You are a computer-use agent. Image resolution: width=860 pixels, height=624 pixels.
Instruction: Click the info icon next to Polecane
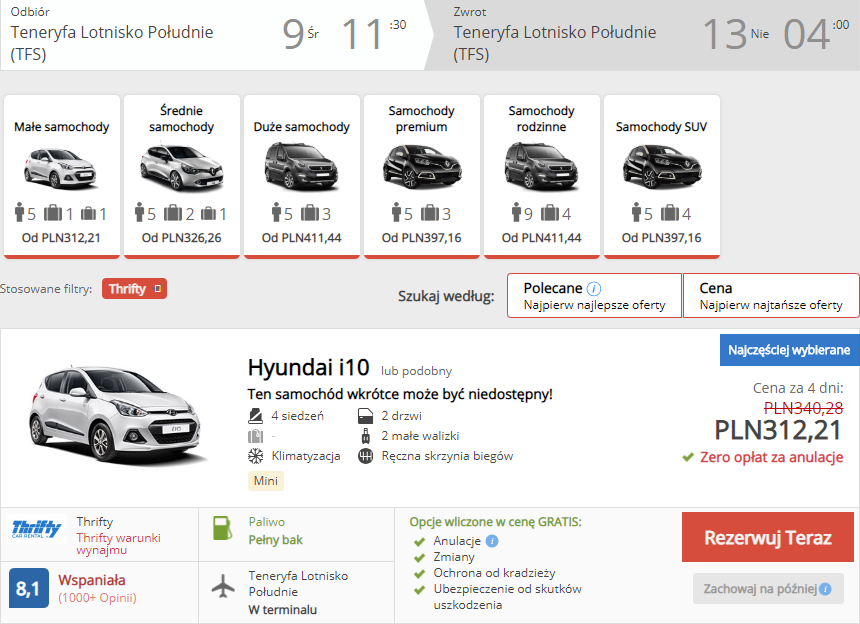[593, 288]
